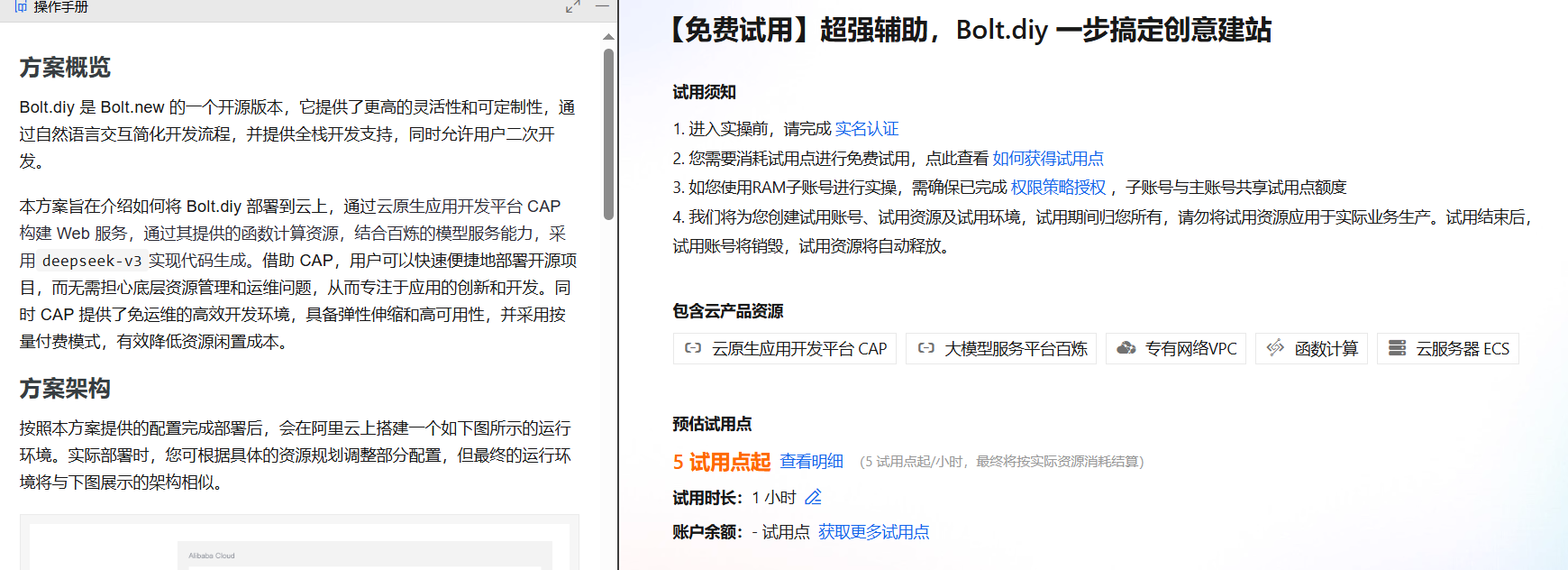
Task: Click the 5 试用点起 price text
Action: coord(722,462)
